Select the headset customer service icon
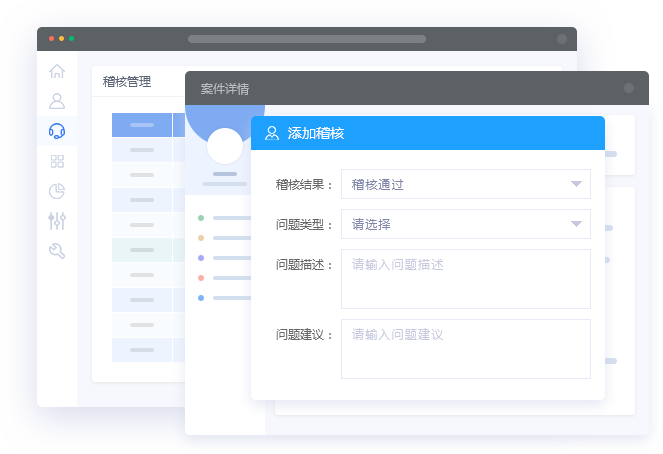This screenshot has width=663, height=454. pyautogui.click(x=57, y=131)
